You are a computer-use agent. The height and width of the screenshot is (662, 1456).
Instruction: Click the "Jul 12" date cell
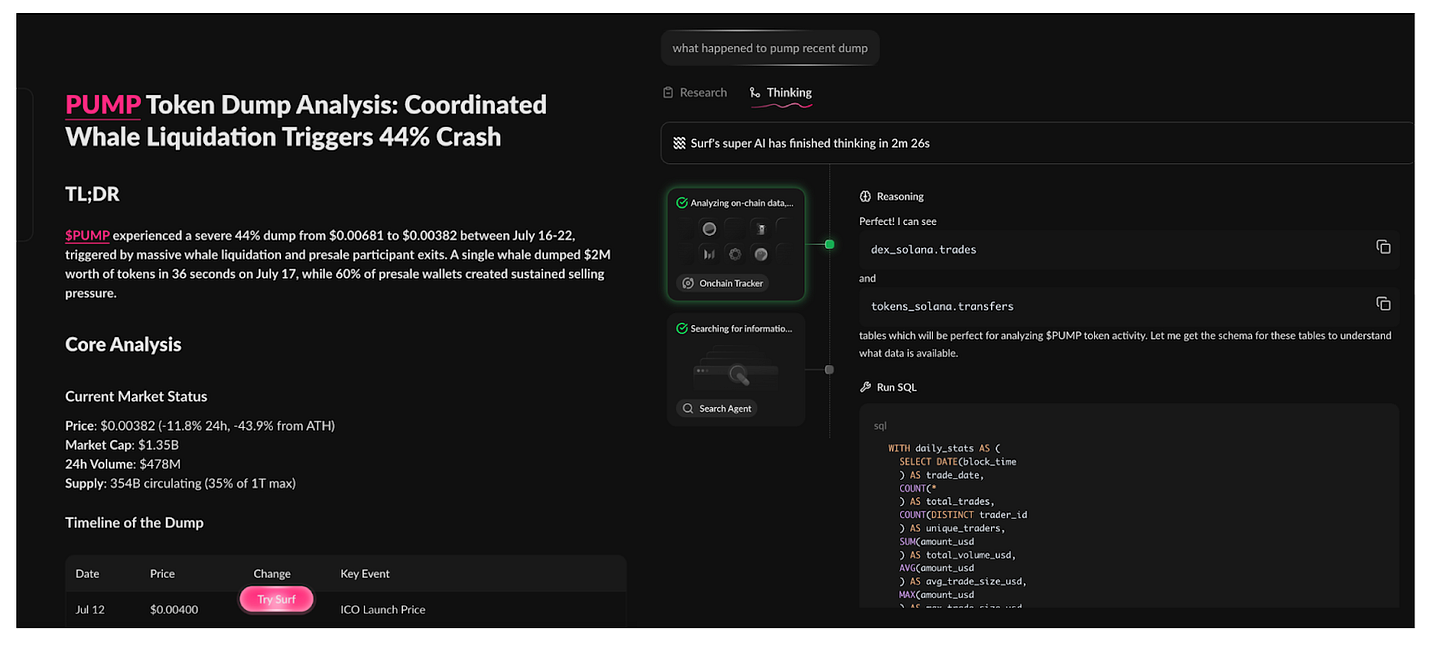[90, 610]
